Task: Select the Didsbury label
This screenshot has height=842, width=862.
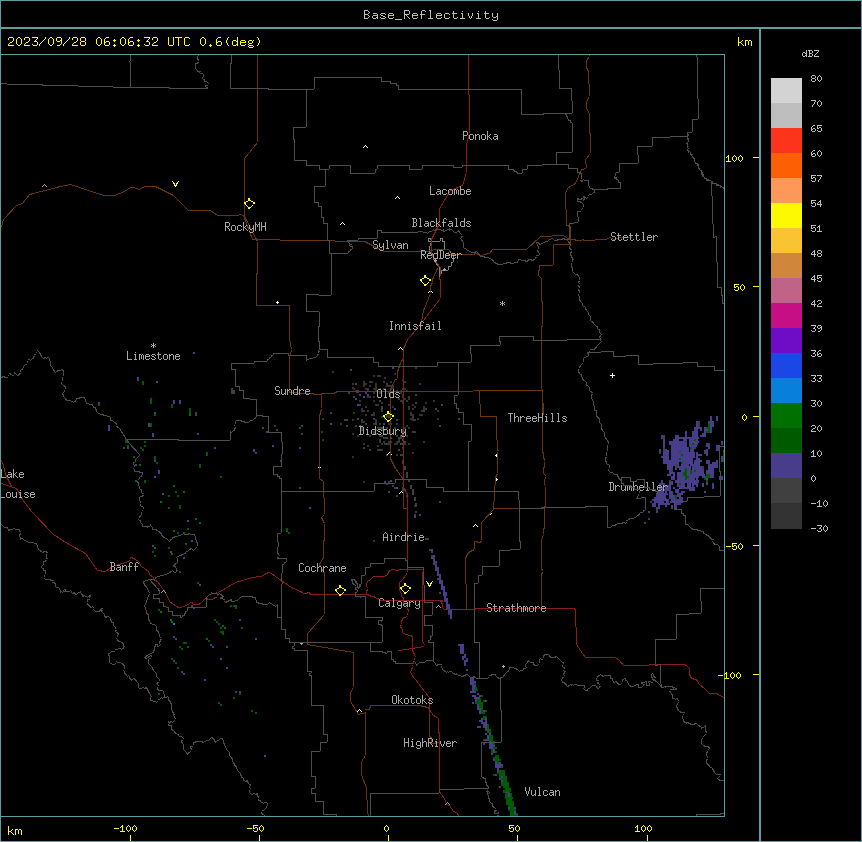Action: 382,431
